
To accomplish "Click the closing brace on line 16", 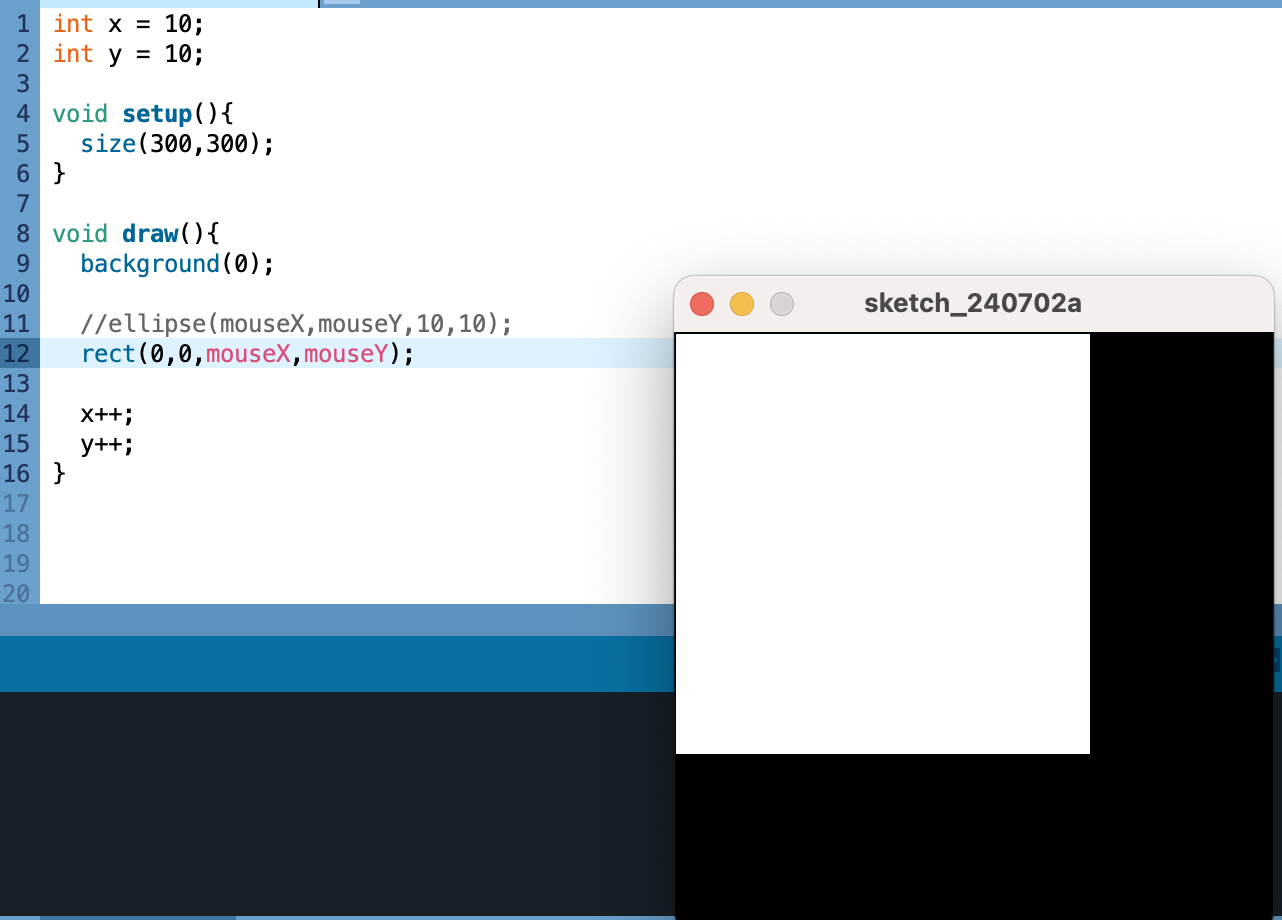I will coord(59,474).
